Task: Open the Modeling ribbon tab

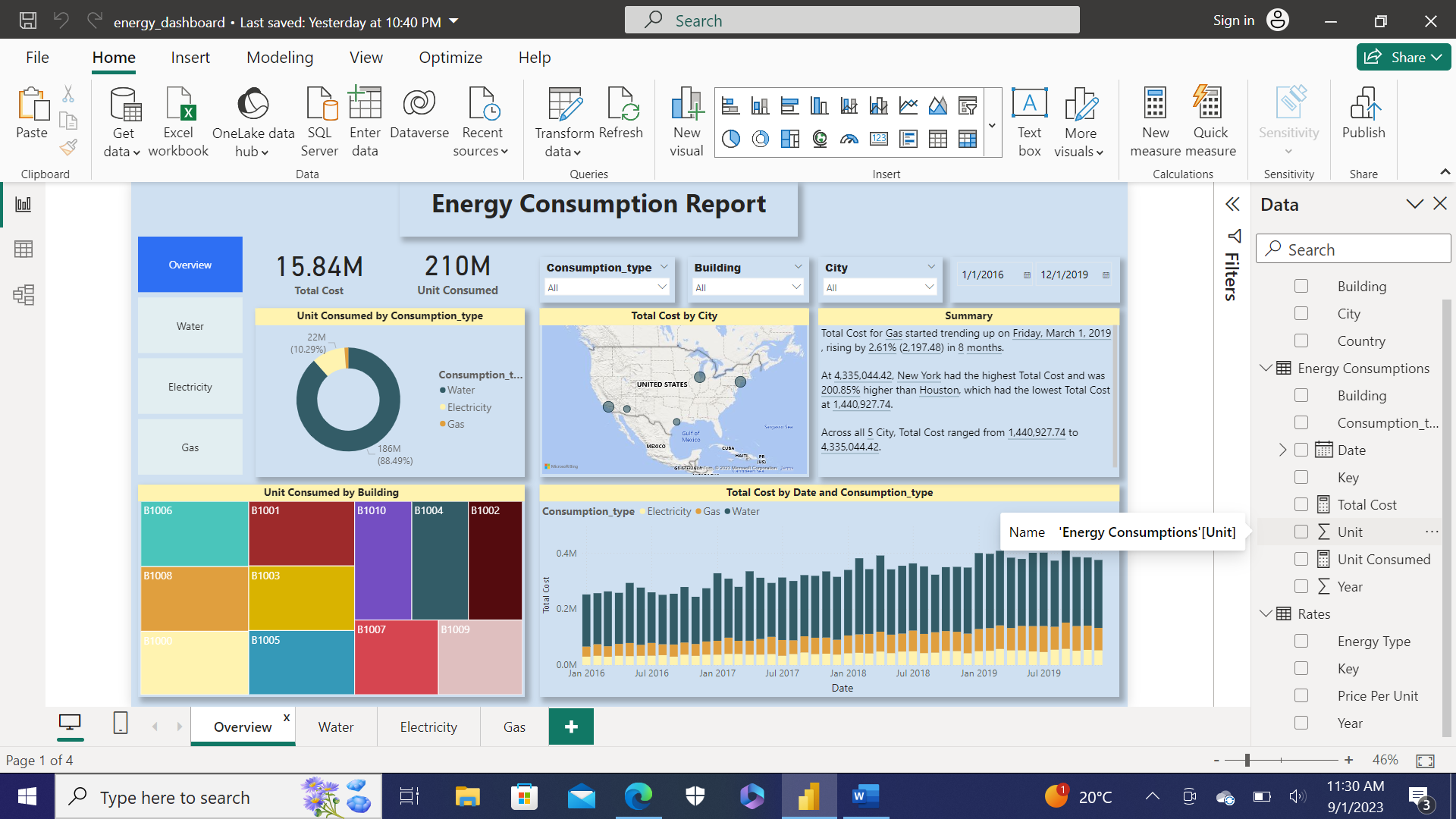Action: (279, 57)
